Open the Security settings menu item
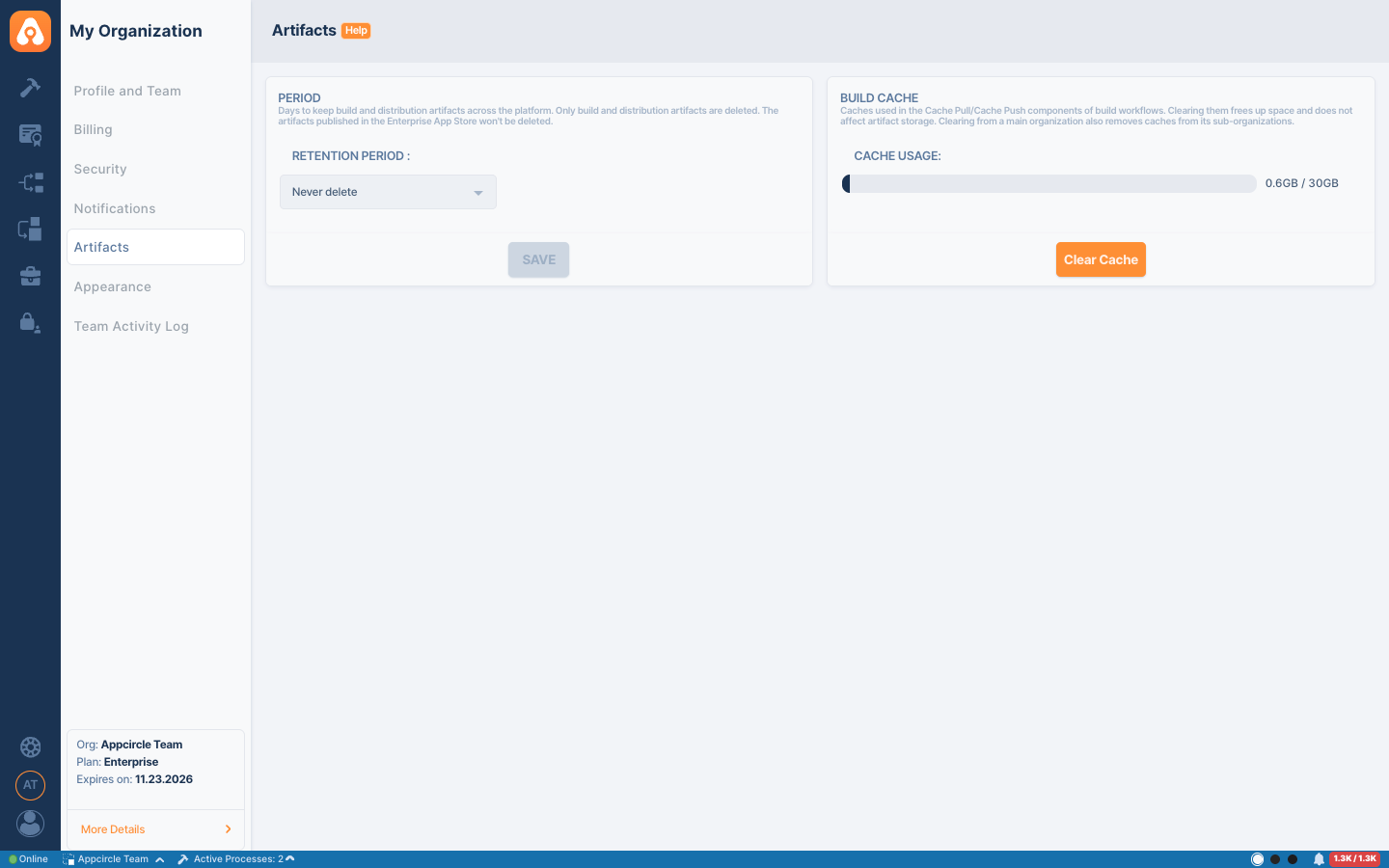Screen dimensions: 1389x868 [x=100, y=170]
